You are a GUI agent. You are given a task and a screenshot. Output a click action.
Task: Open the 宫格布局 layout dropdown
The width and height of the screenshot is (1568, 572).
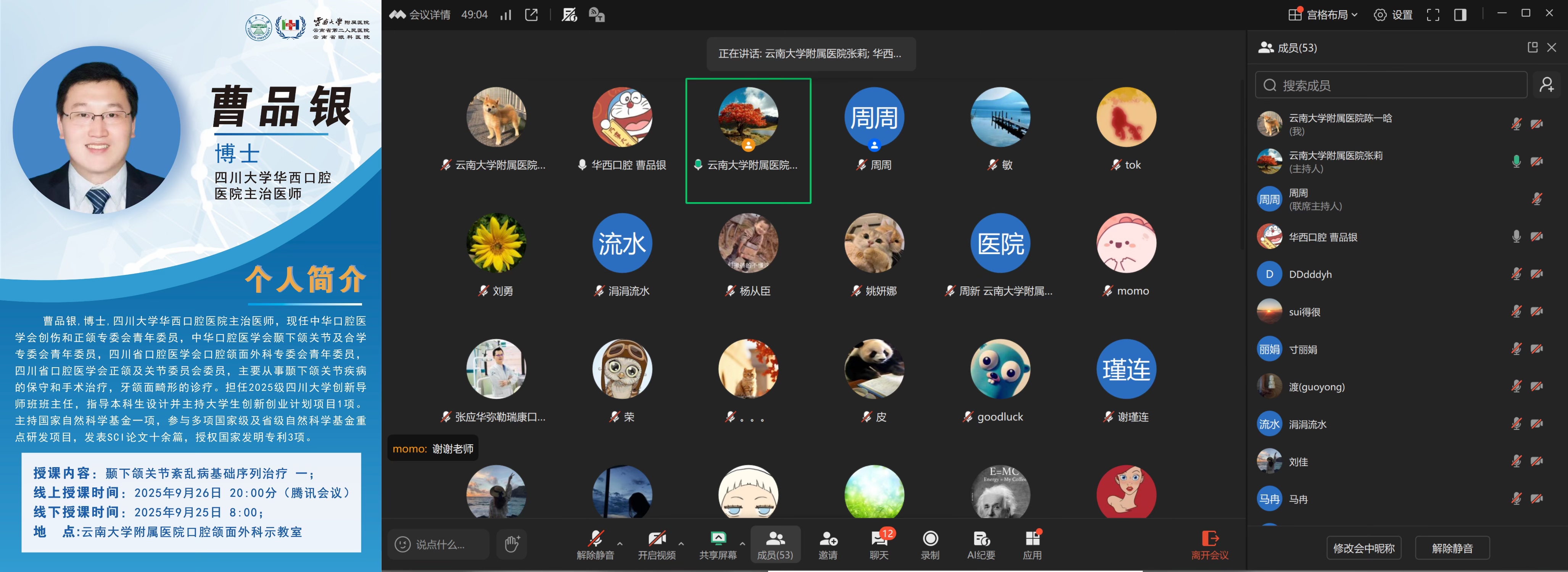[x=1323, y=14]
